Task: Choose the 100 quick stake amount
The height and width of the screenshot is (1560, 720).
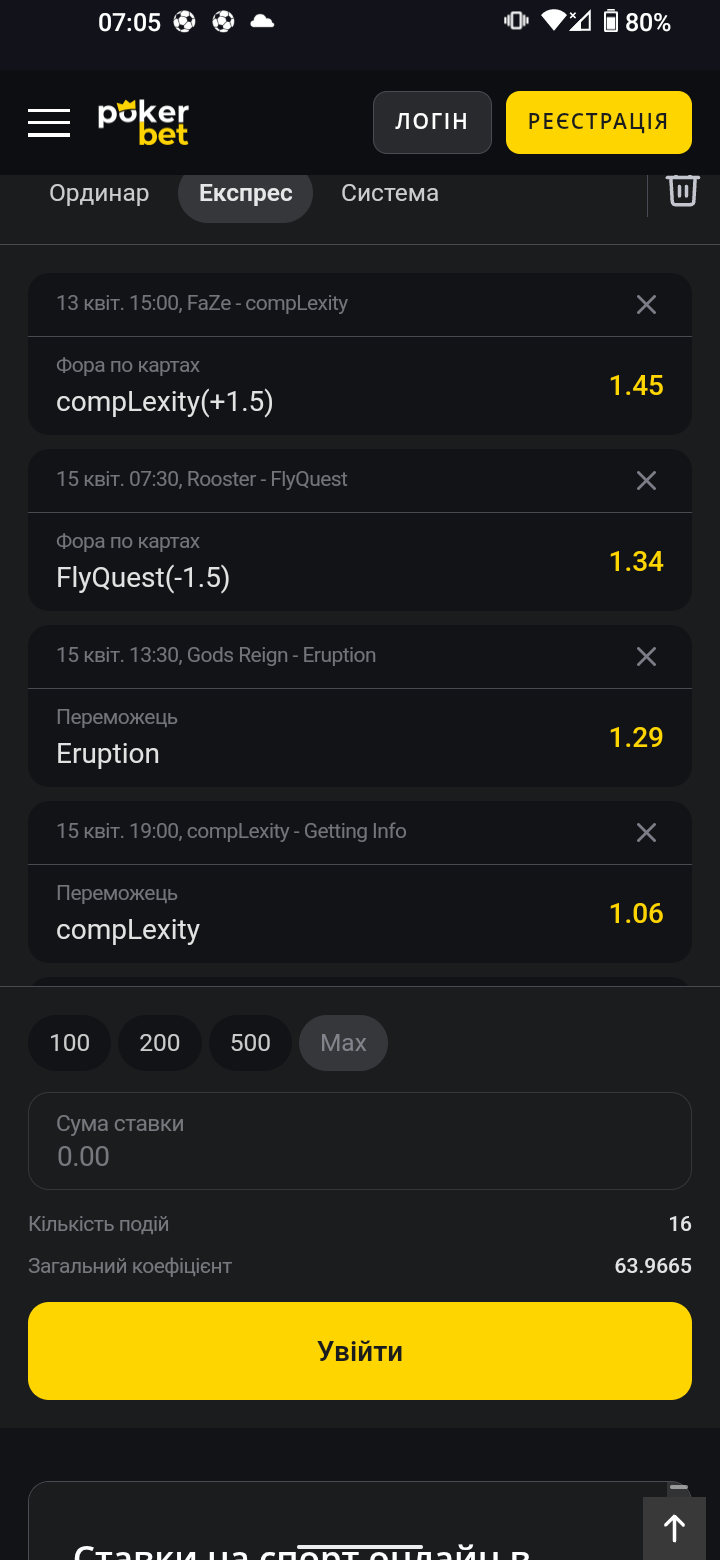Action: (x=70, y=1043)
